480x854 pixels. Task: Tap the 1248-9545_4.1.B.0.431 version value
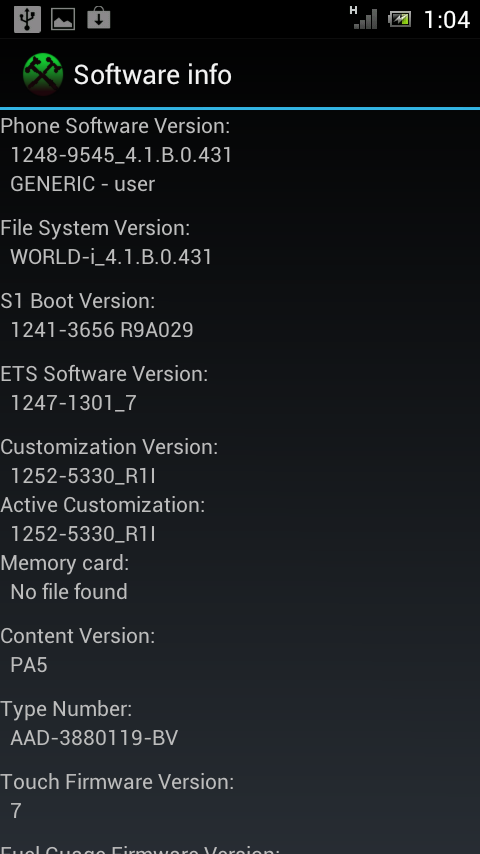[x=121, y=155]
